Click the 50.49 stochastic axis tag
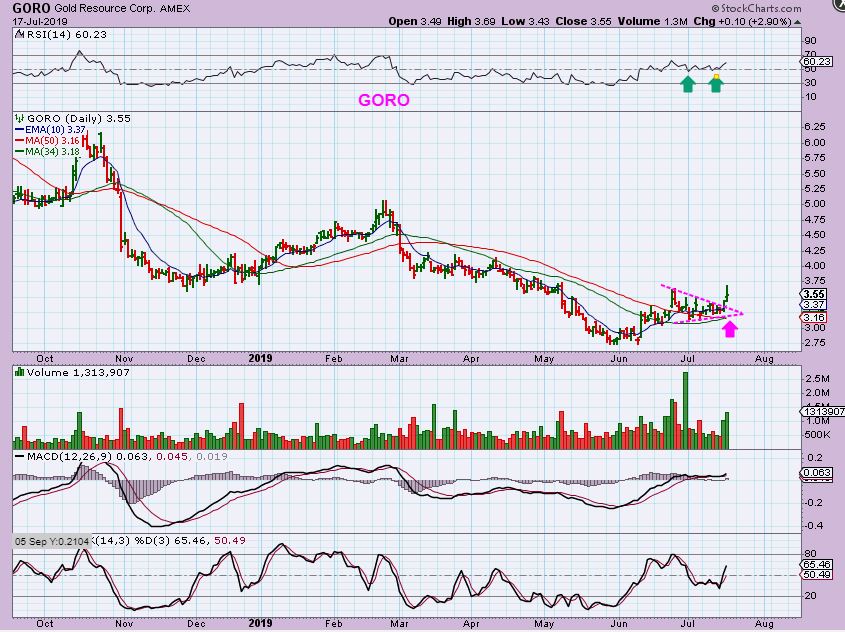Screen dimensions: 845x632 [816, 575]
